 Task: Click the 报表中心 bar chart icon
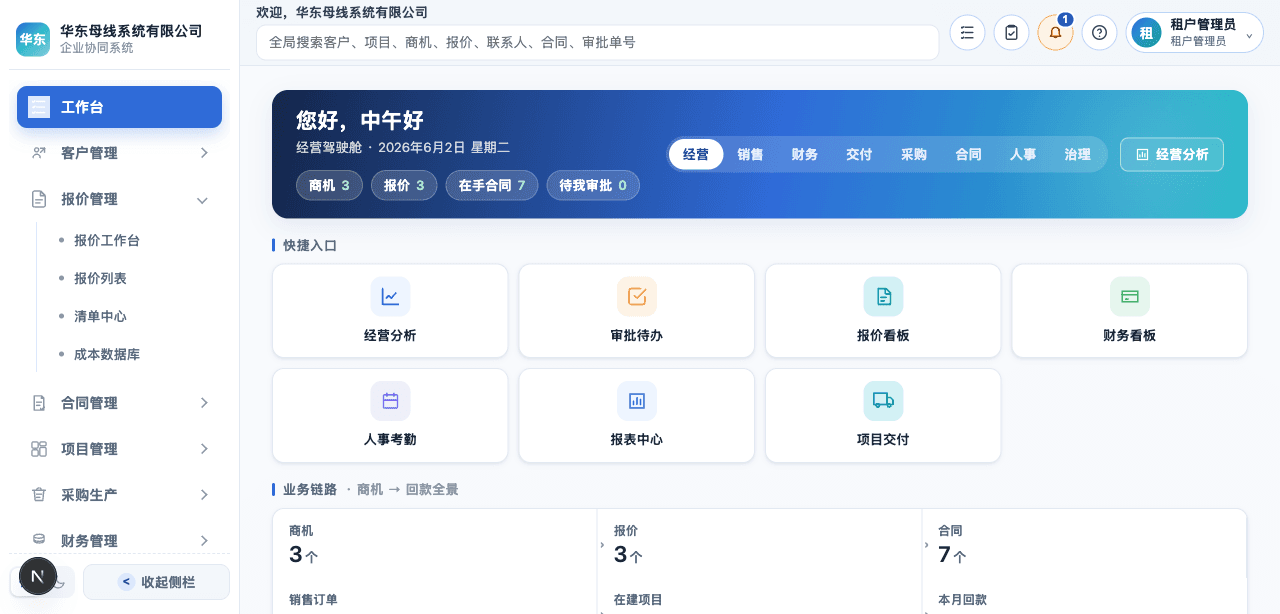point(637,401)
